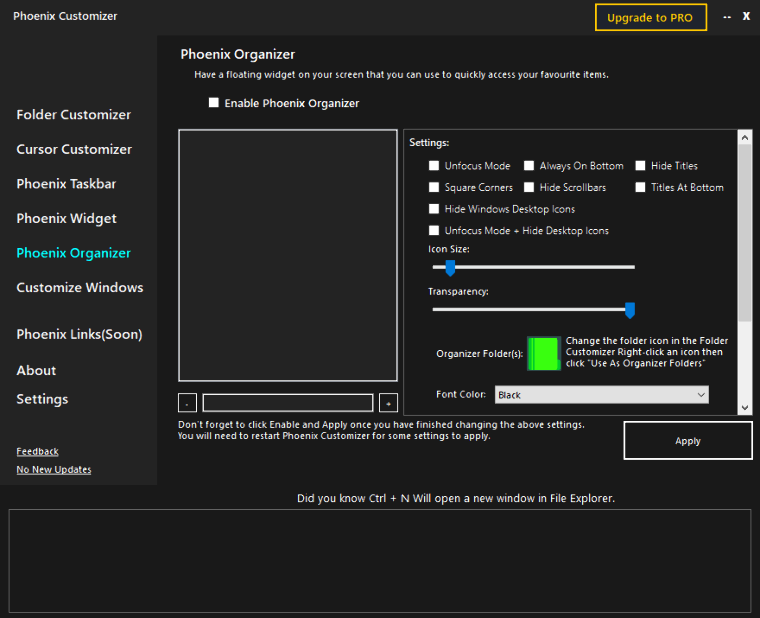Screen dimensions: 760x618
Task: Click the bottom log output box
Action: [x=380, y=561]
